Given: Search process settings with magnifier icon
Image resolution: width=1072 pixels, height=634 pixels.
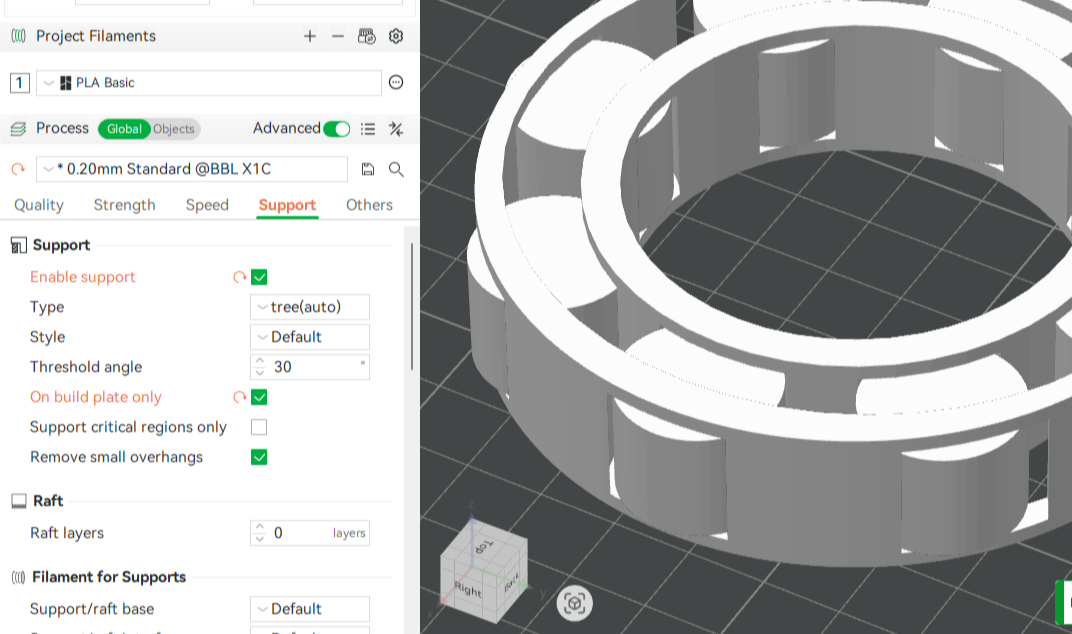Looking at the screenshot, I should point(396,169).
